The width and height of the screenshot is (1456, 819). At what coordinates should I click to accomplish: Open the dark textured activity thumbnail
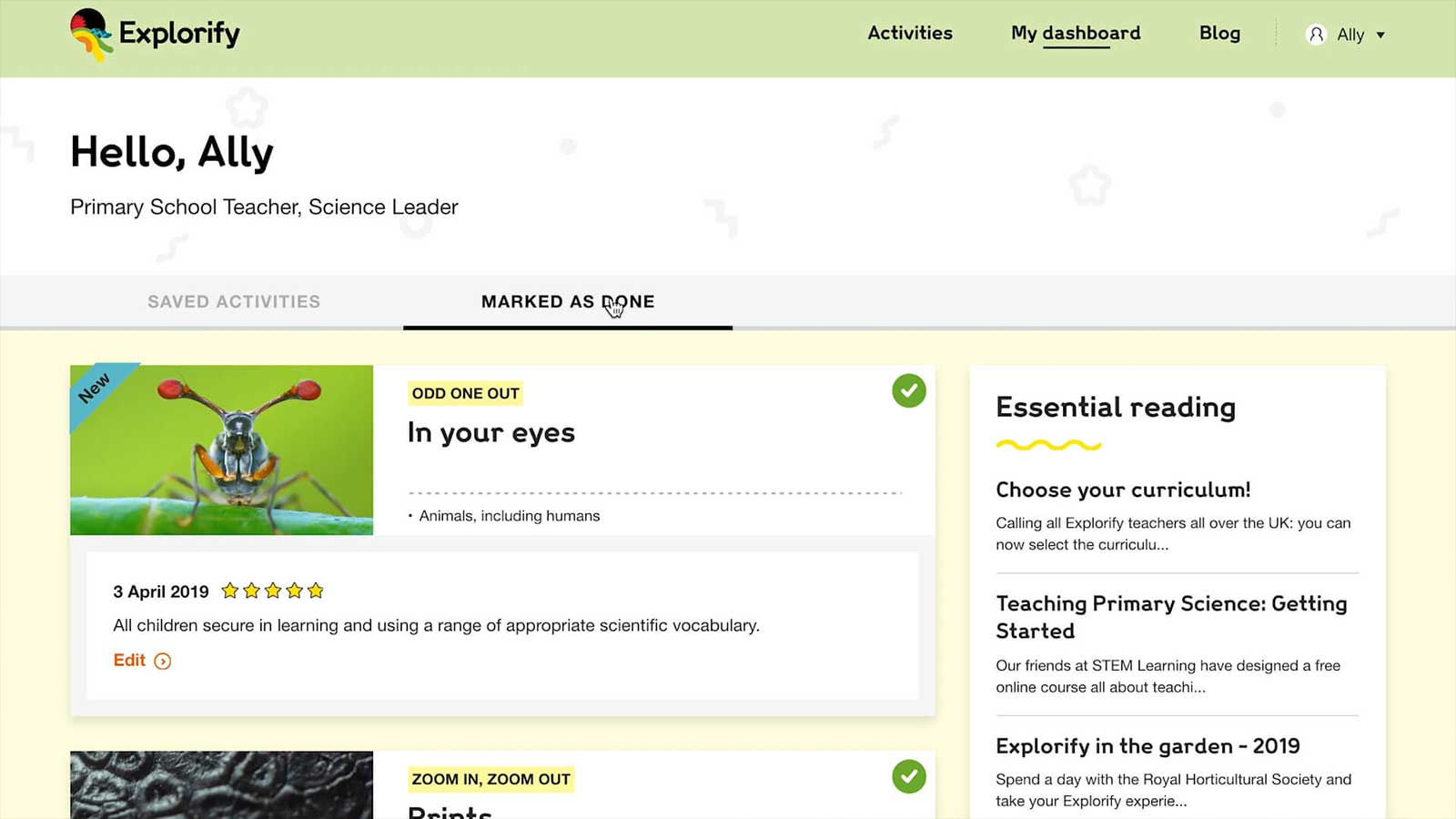coord(221,784)
